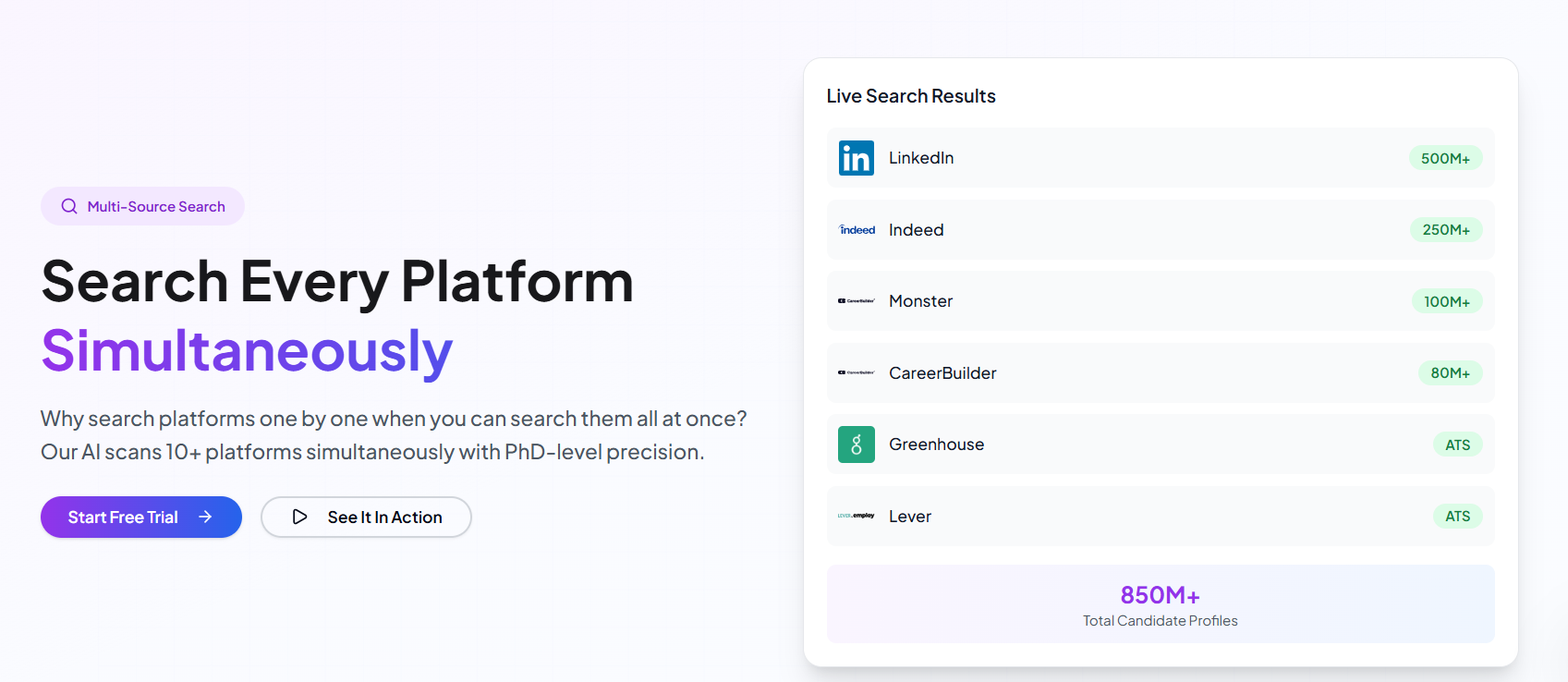
Task: Click the Multi-Source Search badge
Action: (142, 206)
